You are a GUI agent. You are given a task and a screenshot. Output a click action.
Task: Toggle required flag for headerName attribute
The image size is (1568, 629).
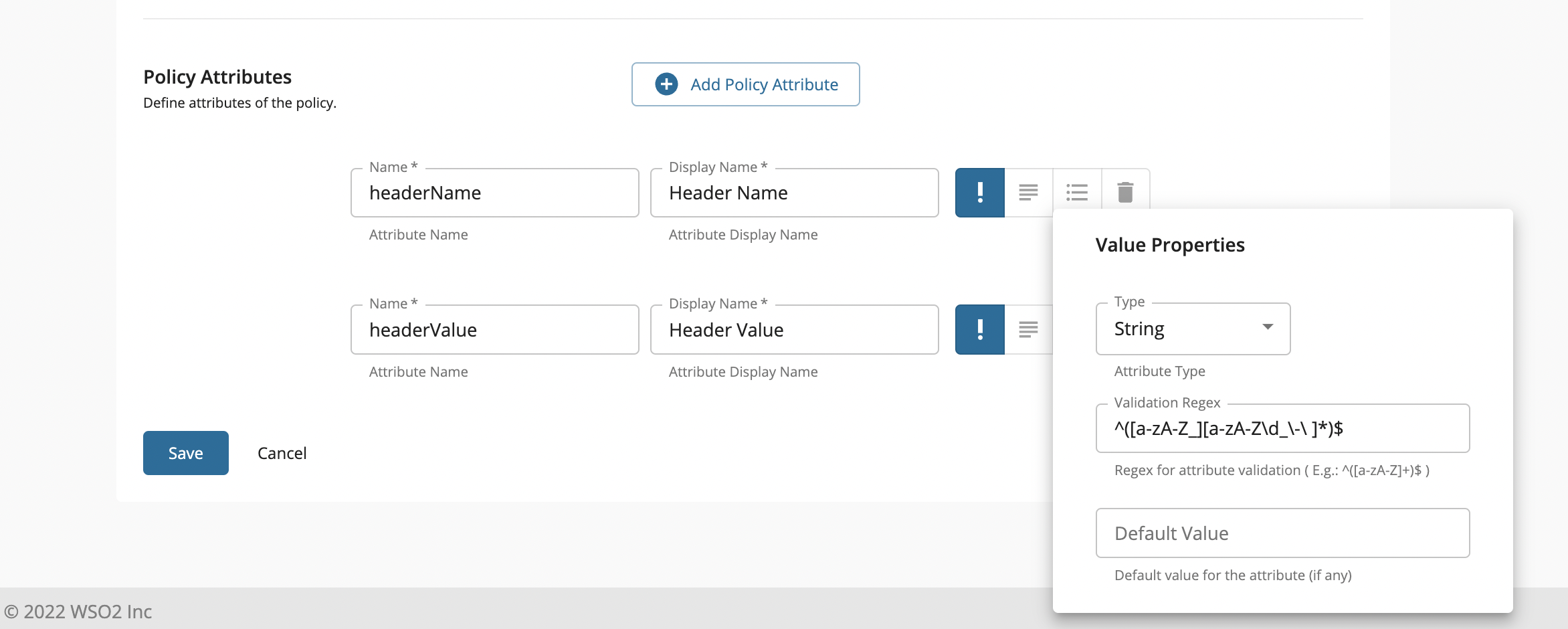979,193
